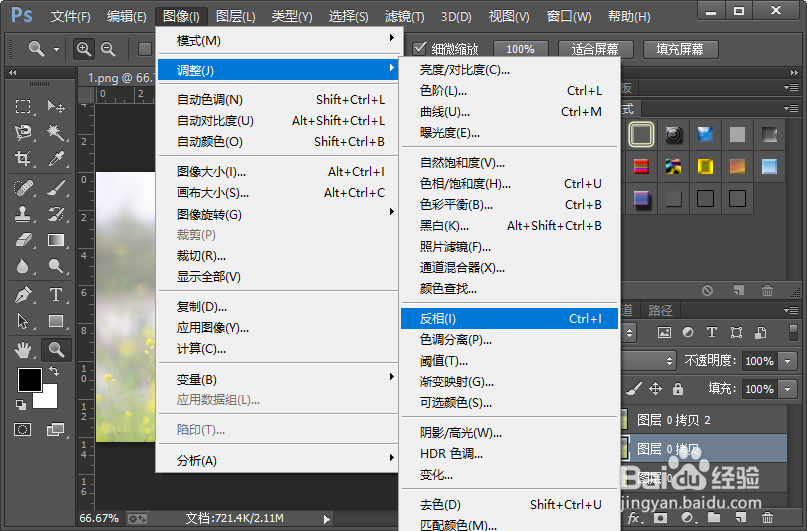The height and width of the screenshot is (531, 807).
Task: Expand 模式(M) submenu
Action: coord(278,40)
